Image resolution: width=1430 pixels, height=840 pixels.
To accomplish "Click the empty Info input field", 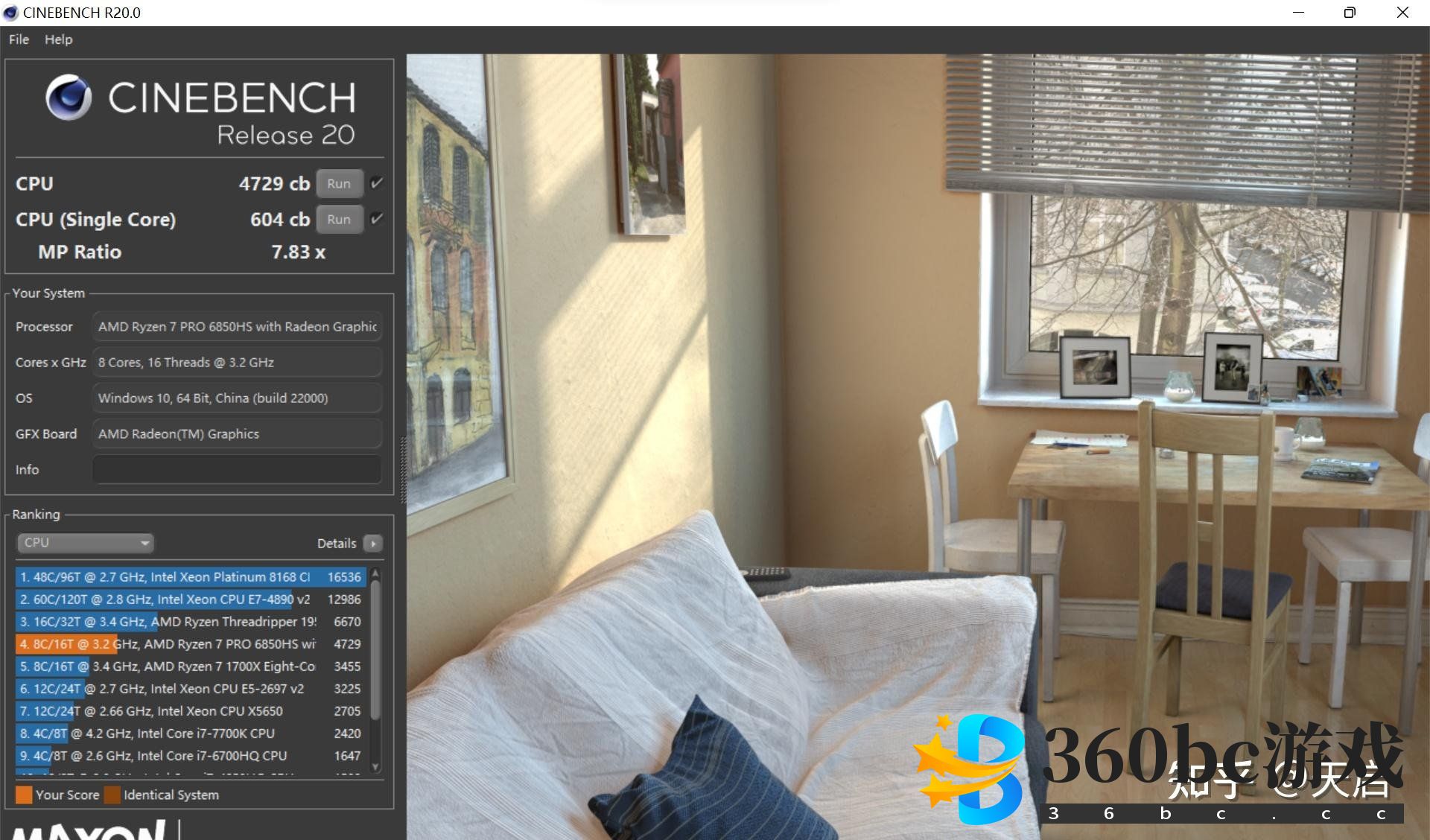I will pos(237,470).
